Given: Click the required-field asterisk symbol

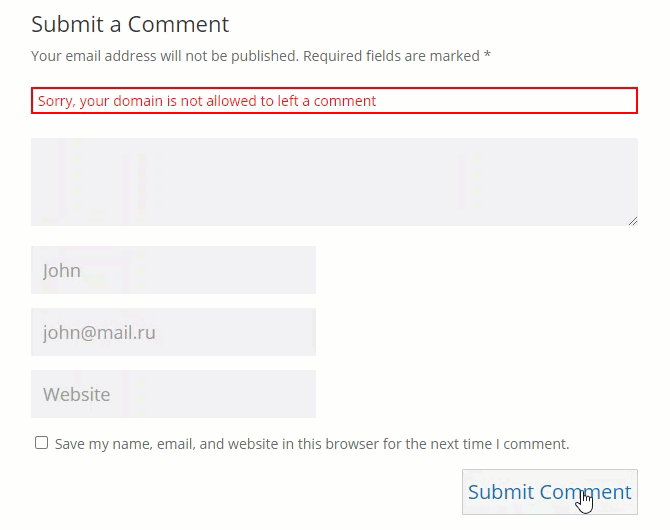Looking at the screenshot, I should click(487, 56).
